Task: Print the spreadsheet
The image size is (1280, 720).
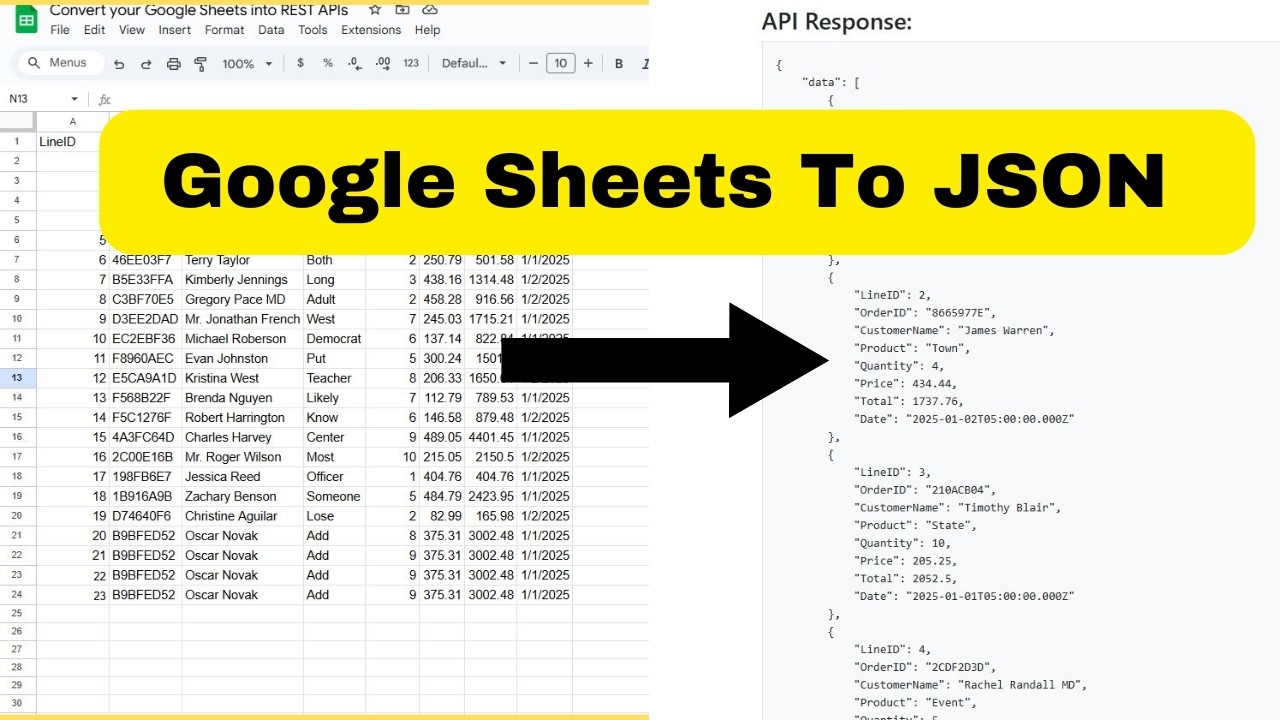Action: click(173, 63)
